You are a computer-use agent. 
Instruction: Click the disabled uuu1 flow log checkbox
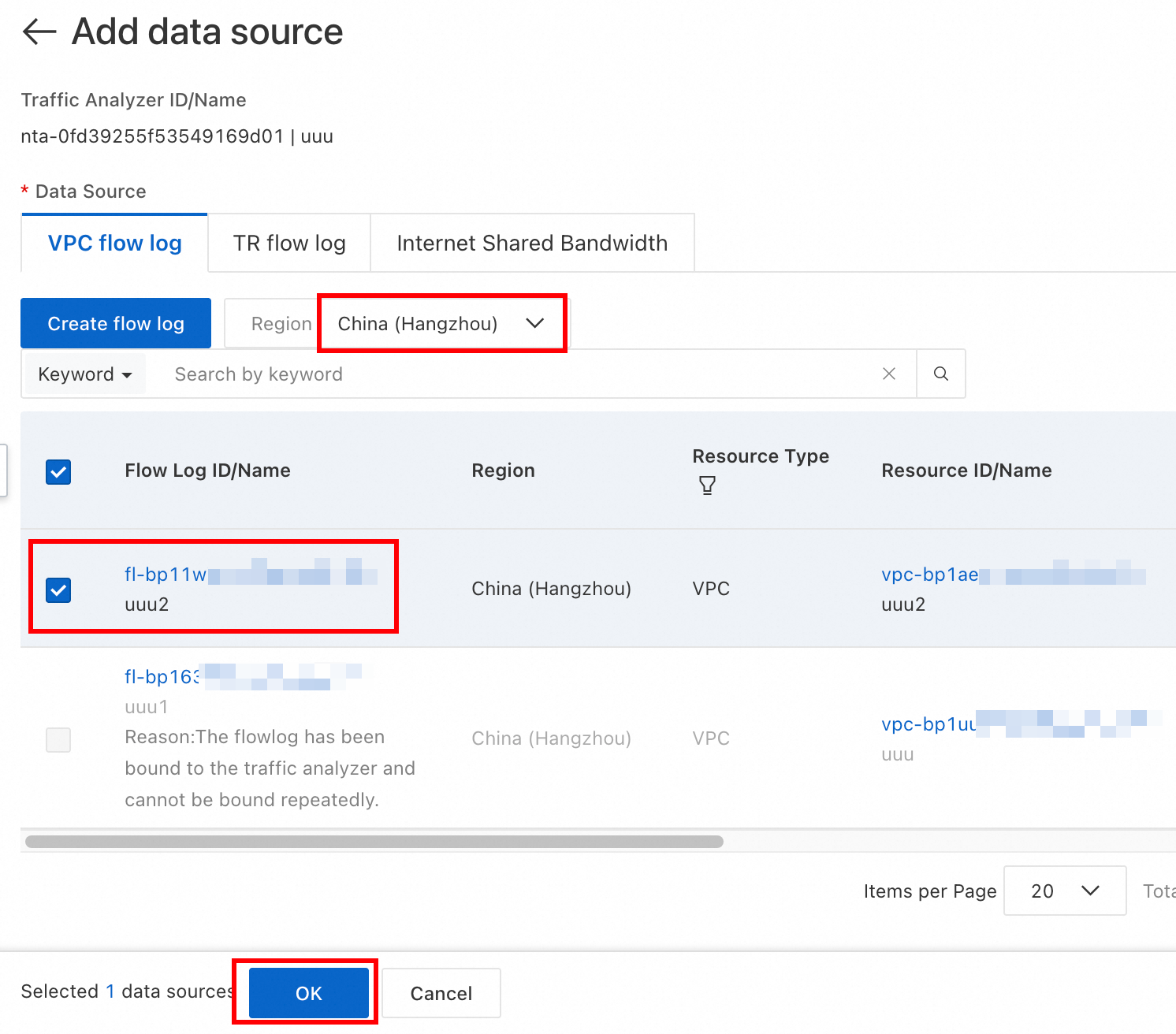point(58,739)
